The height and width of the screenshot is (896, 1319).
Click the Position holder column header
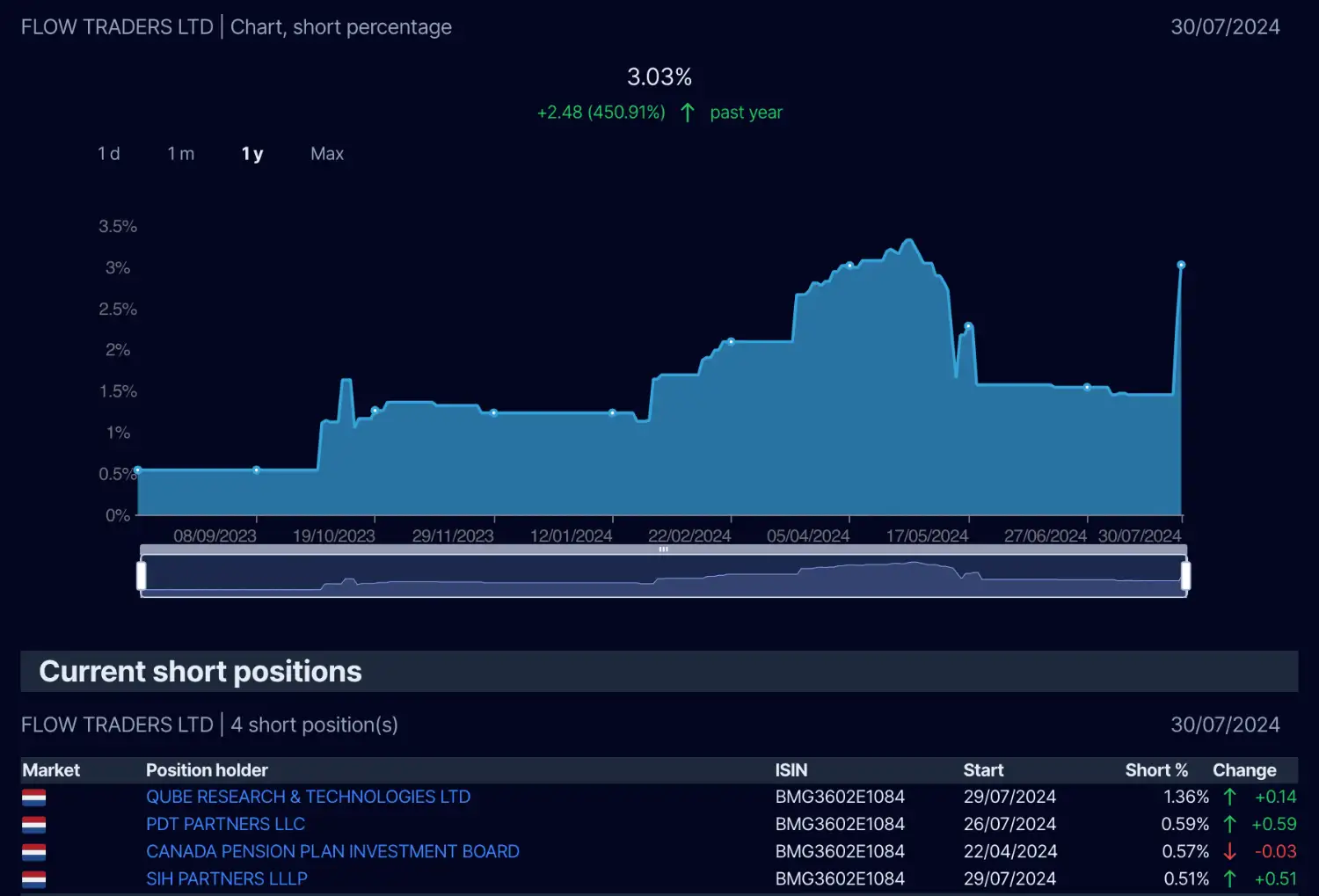click(207, 770)
